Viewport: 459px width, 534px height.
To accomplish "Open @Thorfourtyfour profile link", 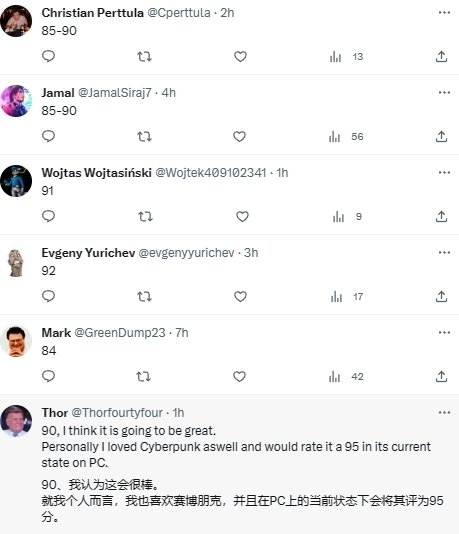I will click(117, 413).
